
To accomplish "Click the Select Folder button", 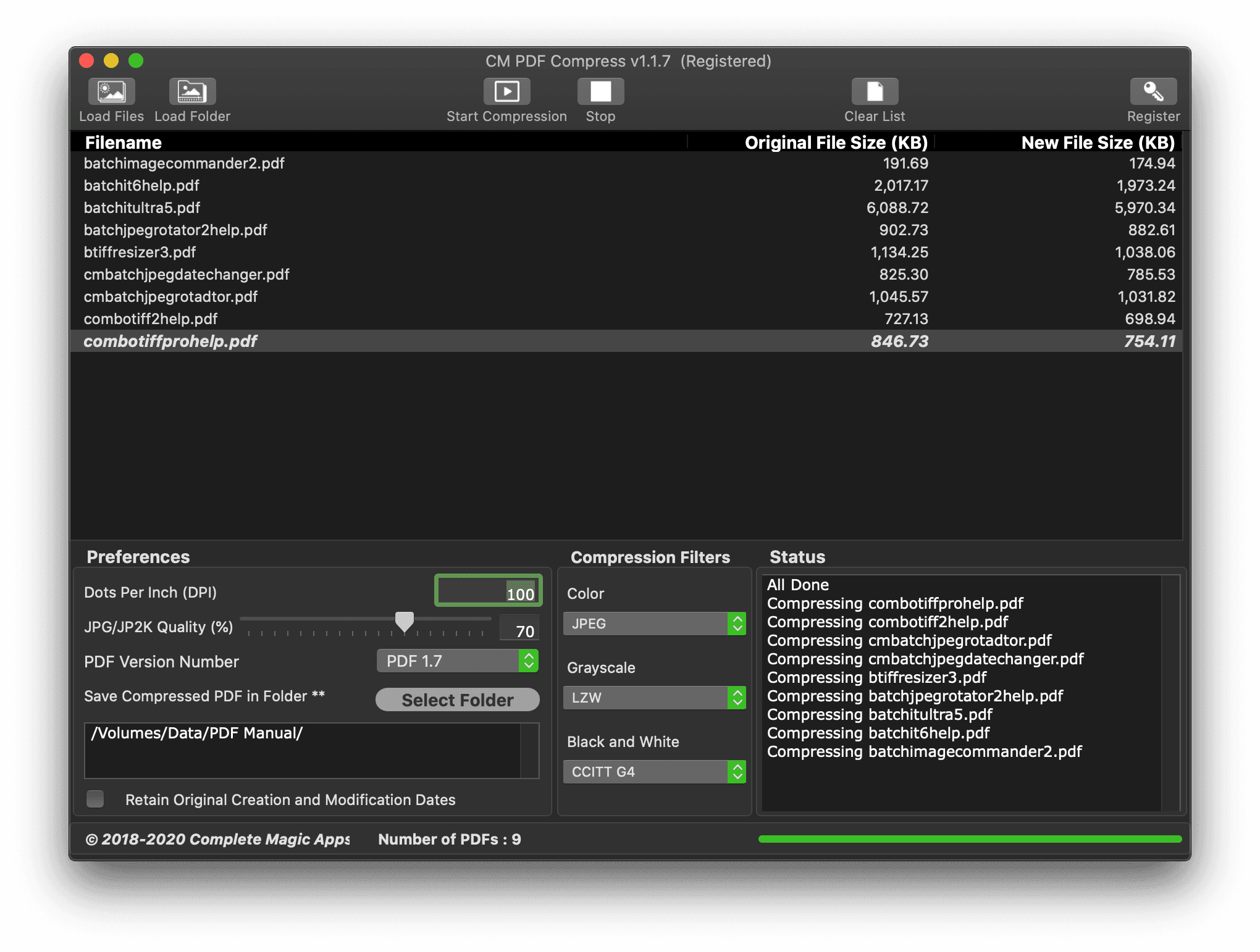I will [457, 699].
